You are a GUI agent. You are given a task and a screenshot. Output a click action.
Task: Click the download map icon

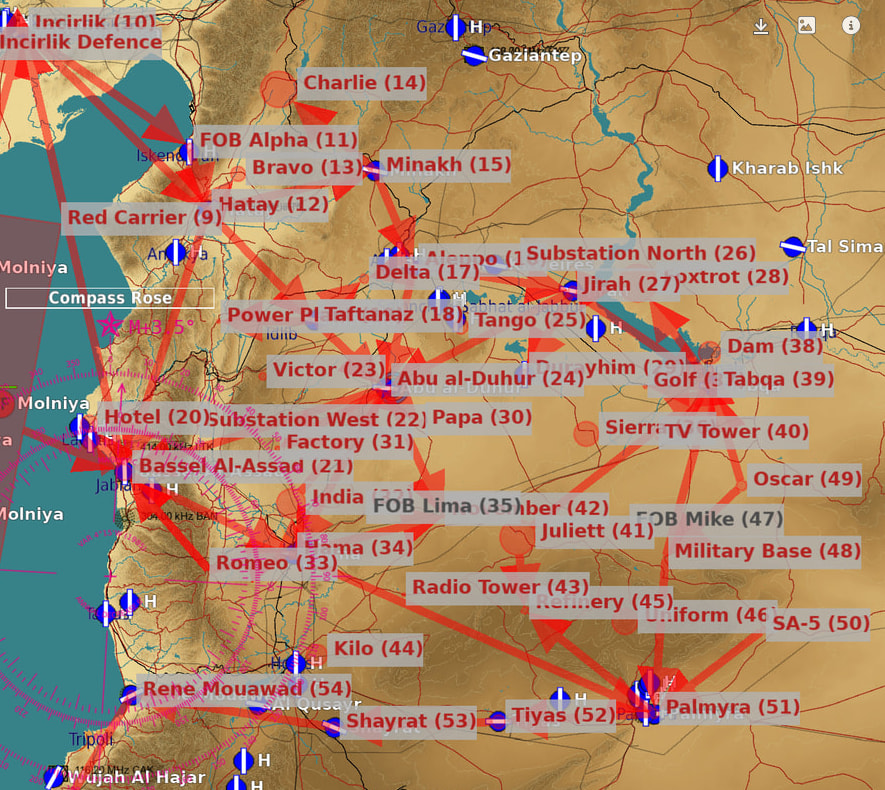coord(761,26)
